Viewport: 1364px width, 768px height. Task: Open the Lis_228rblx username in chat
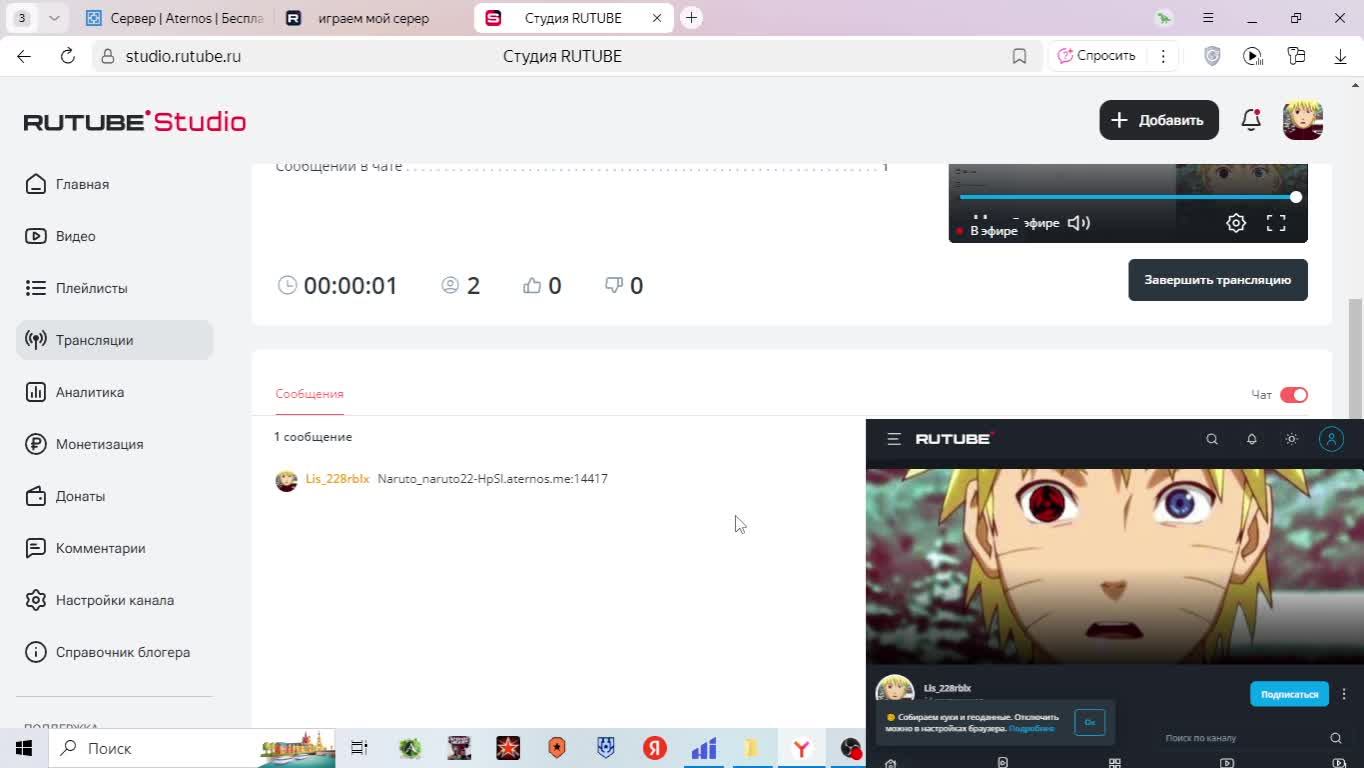(x=337, y=479)
